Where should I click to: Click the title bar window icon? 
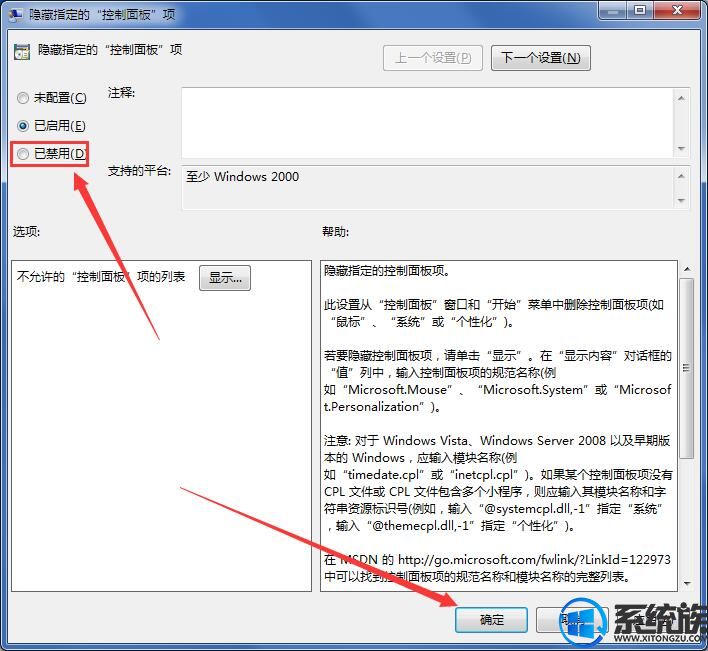[x=15, y=14]
